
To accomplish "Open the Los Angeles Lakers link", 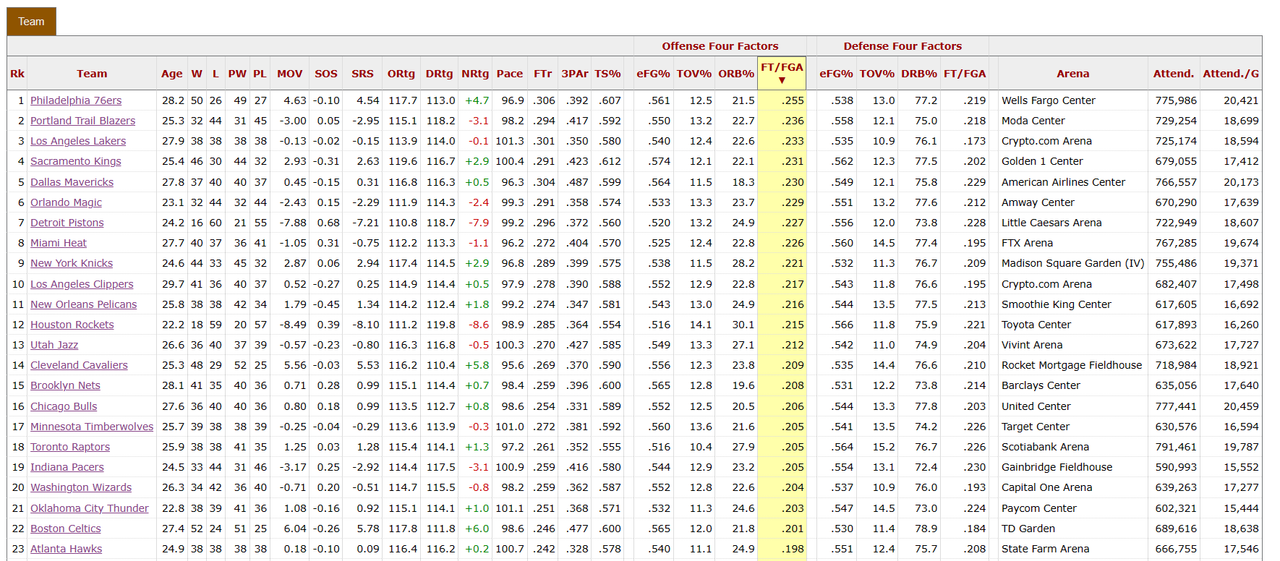I will click(x=78, y=141).
